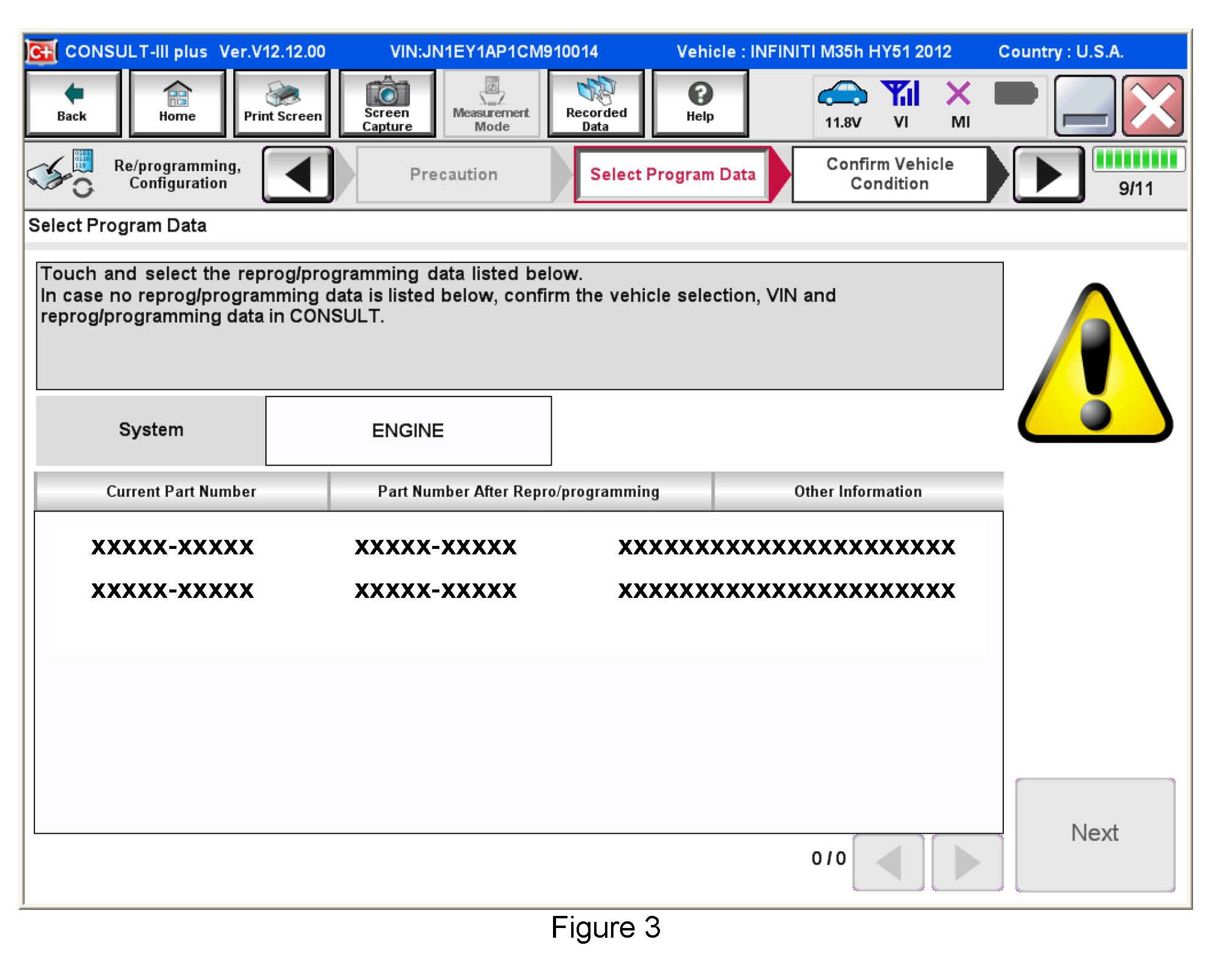
Task: Select the Select Program Data step
Action: tap(673, 174)
